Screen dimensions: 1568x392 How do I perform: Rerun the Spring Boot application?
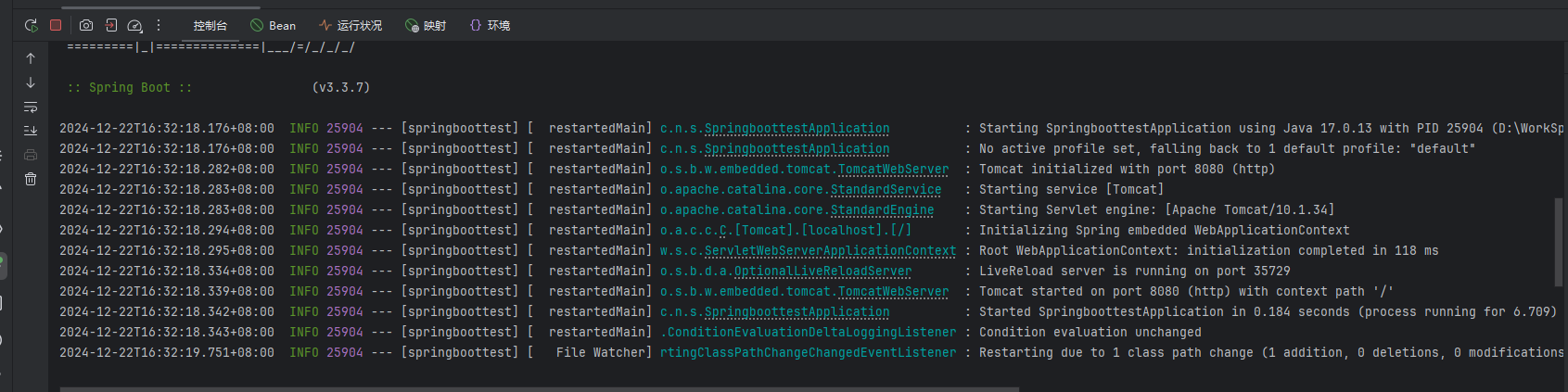(x=31, y=26)
